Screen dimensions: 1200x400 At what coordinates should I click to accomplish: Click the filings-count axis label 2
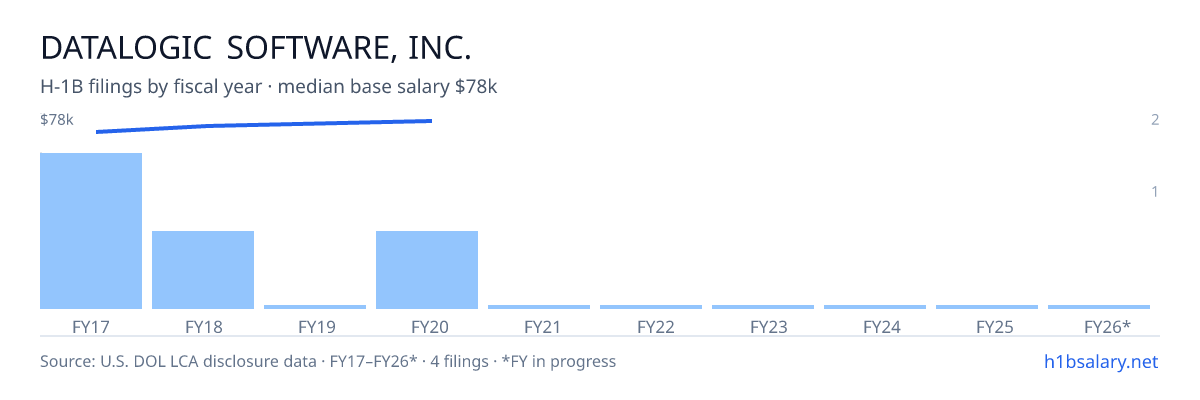click(1155, 120)
